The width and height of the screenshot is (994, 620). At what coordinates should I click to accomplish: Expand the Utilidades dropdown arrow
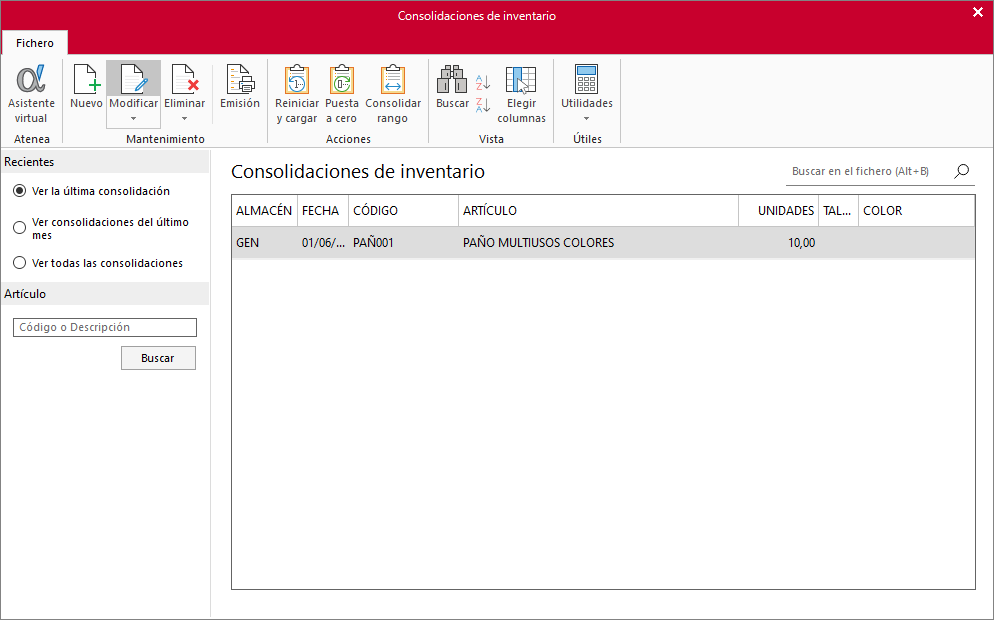coord(586,119)
